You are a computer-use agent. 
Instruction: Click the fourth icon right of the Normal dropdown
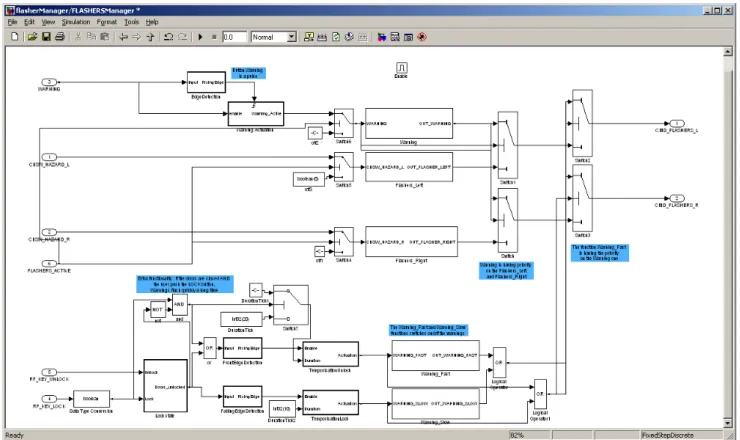tap(349, 37)
